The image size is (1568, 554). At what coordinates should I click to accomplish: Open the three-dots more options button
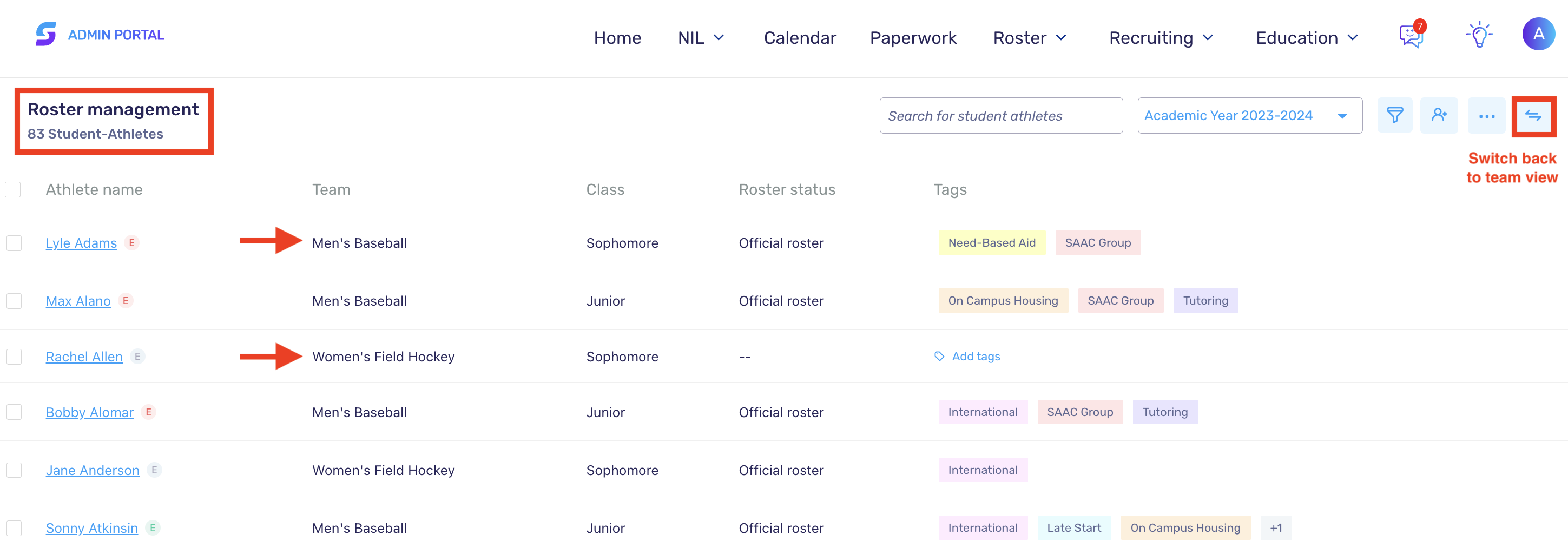pos(1486,116)
